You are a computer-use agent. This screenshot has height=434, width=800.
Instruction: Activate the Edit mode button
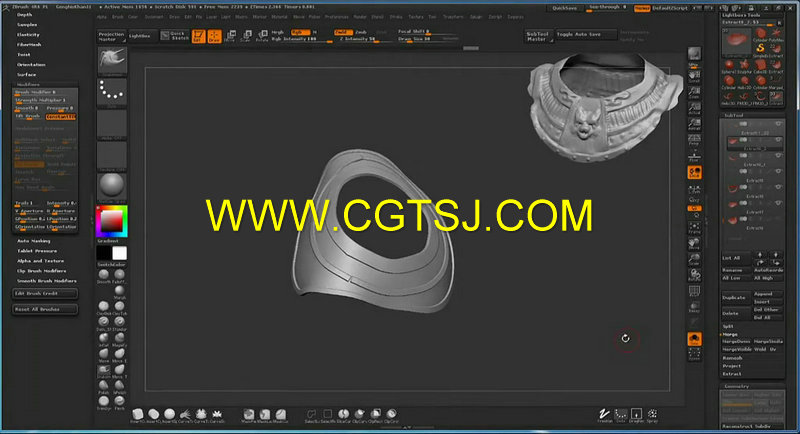pyautogui.click(x=198, y=36)
